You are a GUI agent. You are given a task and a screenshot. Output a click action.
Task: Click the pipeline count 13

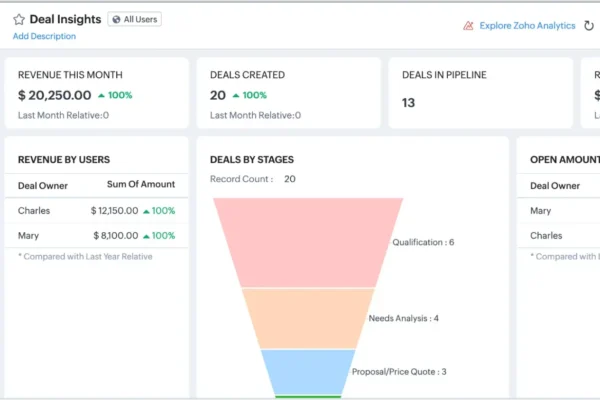coord(408,103)
